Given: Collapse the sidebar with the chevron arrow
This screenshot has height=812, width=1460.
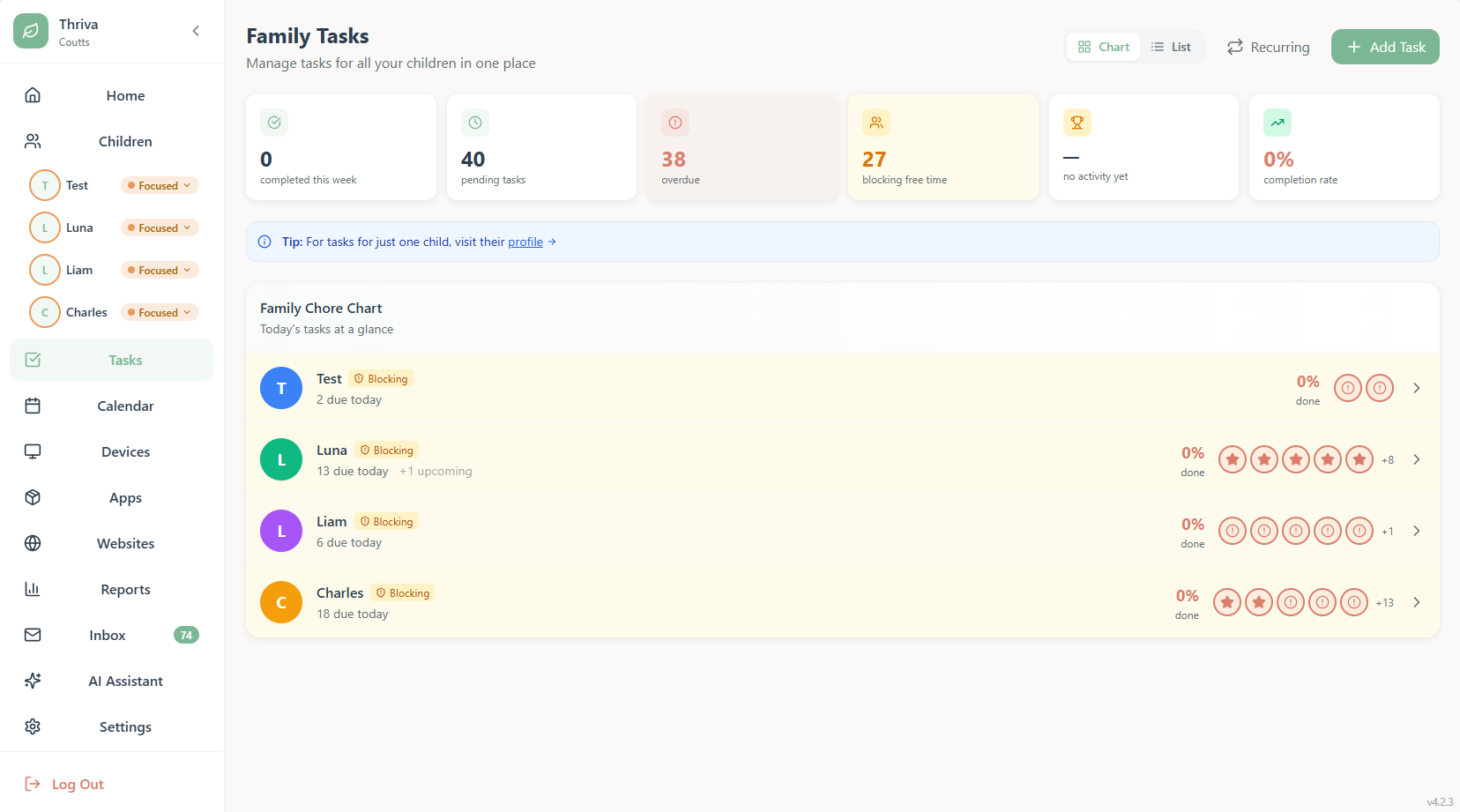Looking at the screenshot, I should (196, 31).
